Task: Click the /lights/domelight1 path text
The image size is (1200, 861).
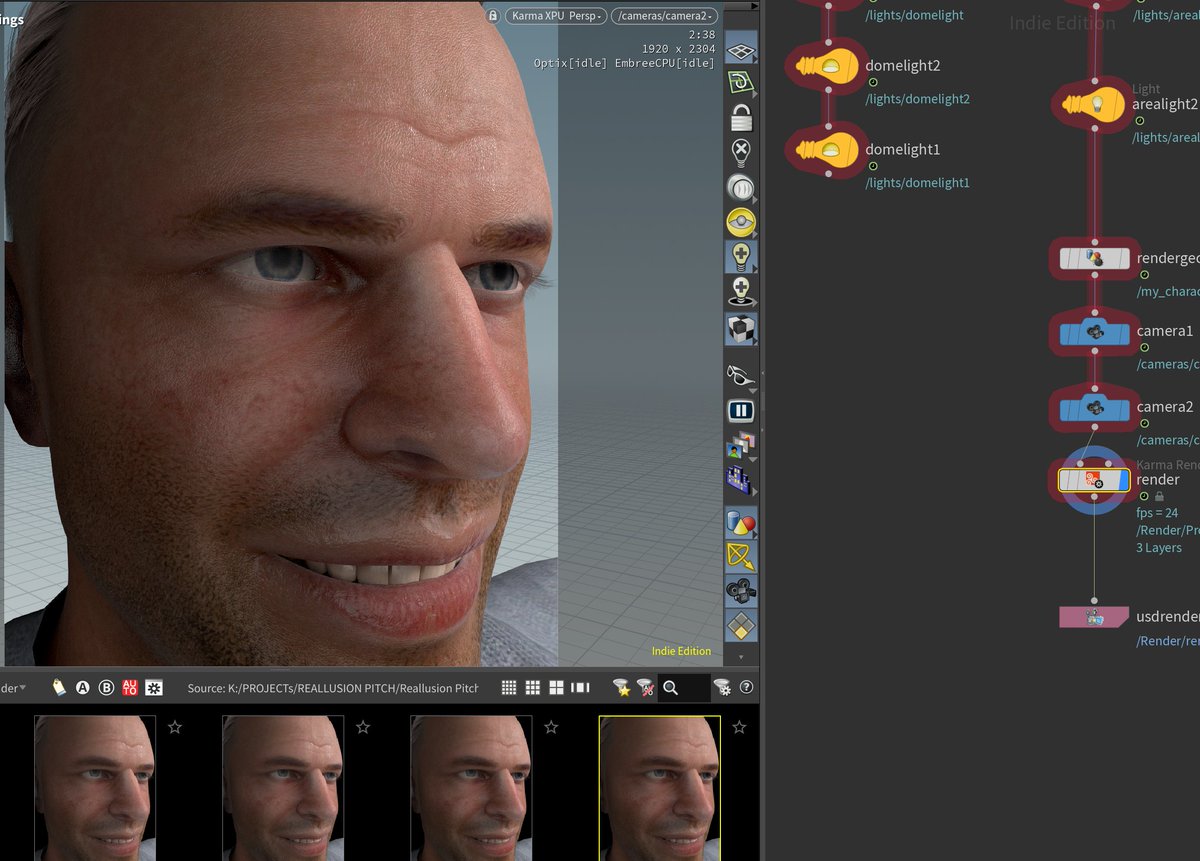Action: pyautogui.click(x=918, y=183)
